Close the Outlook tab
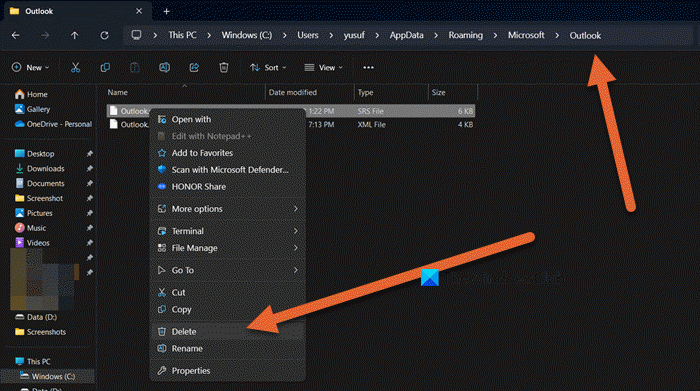 click(139, 11)
